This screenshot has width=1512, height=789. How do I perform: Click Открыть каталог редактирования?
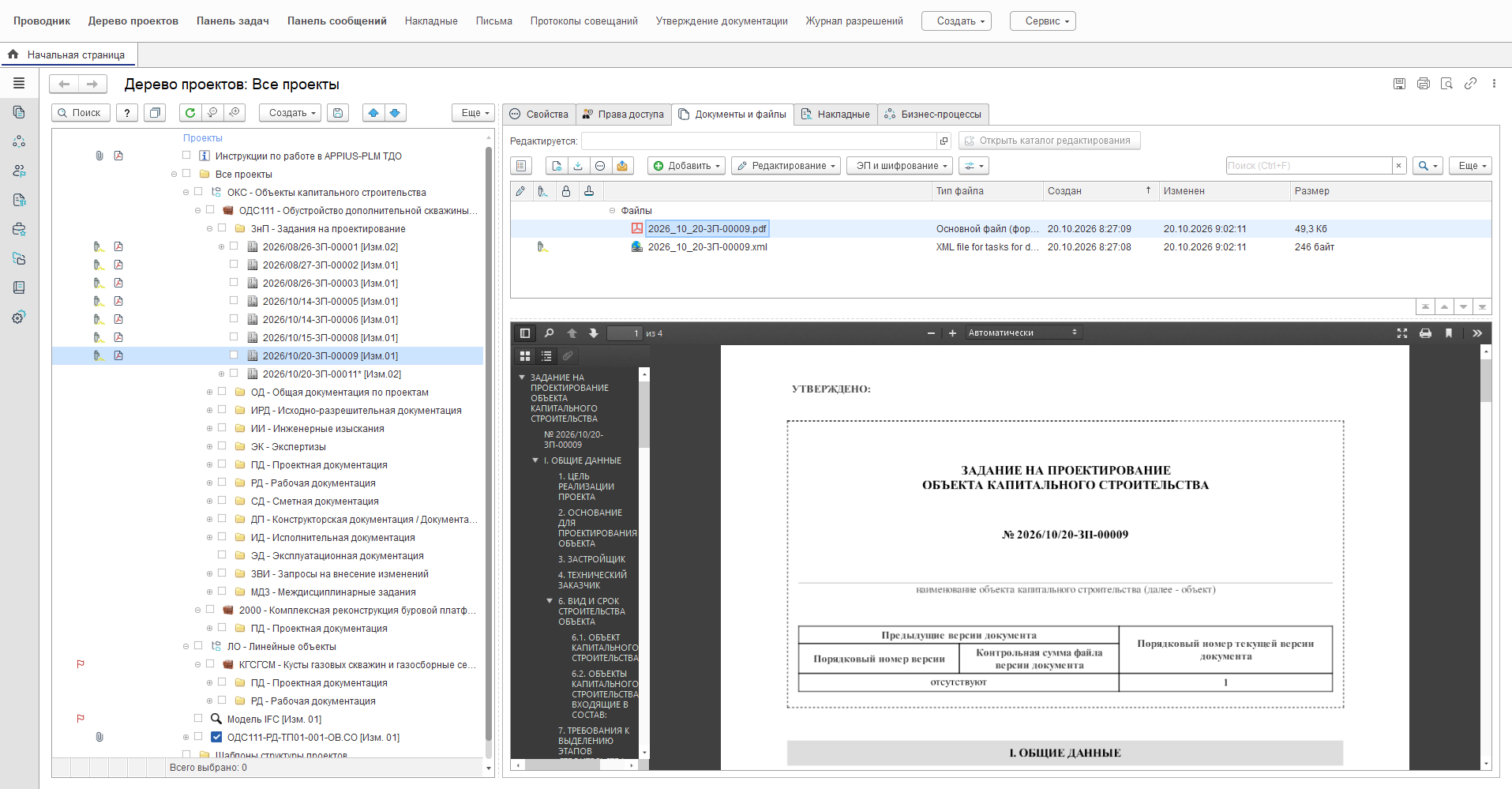tap(1049, 141)
